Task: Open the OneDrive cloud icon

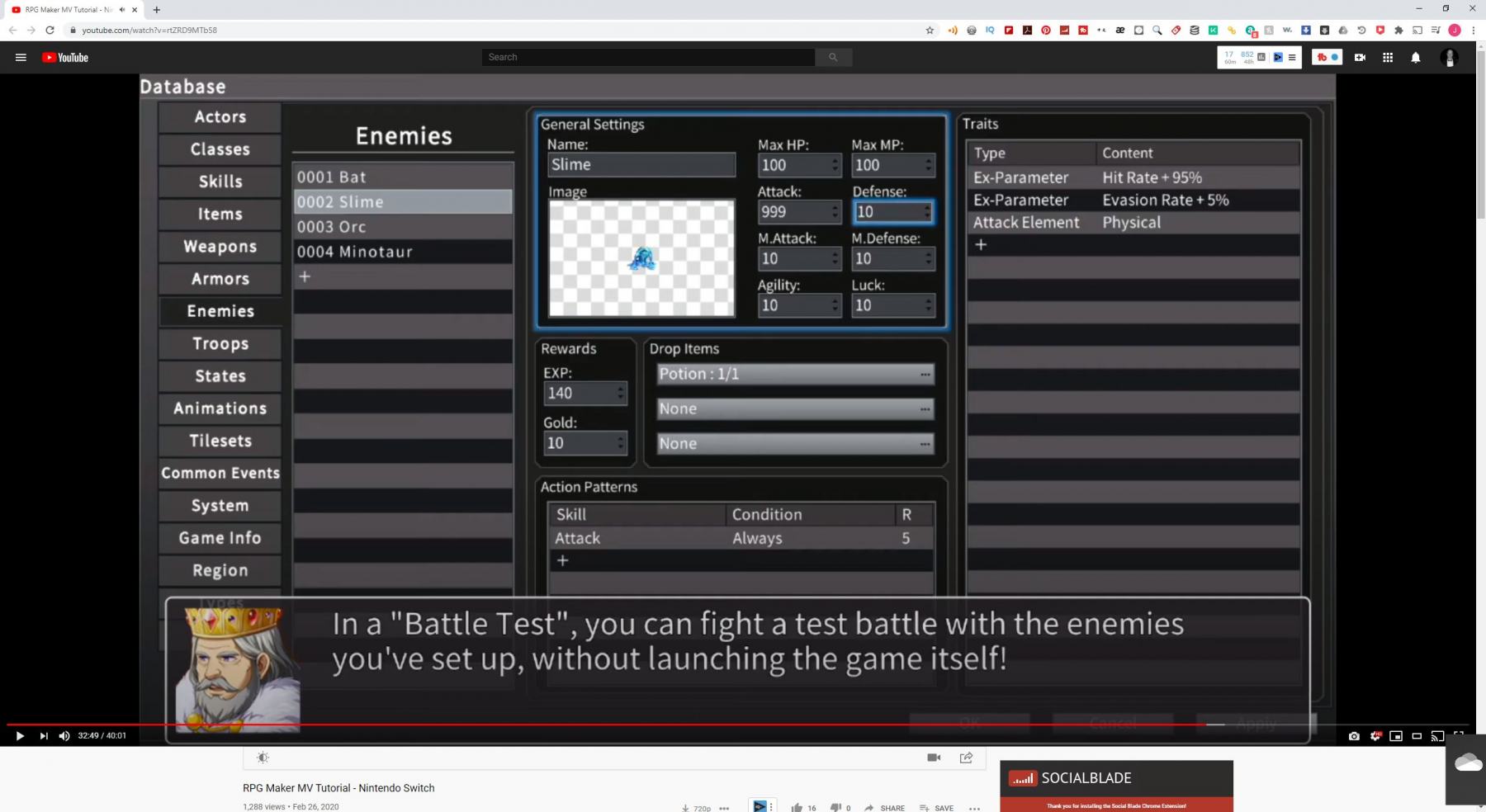Action: pos(1469,762)
